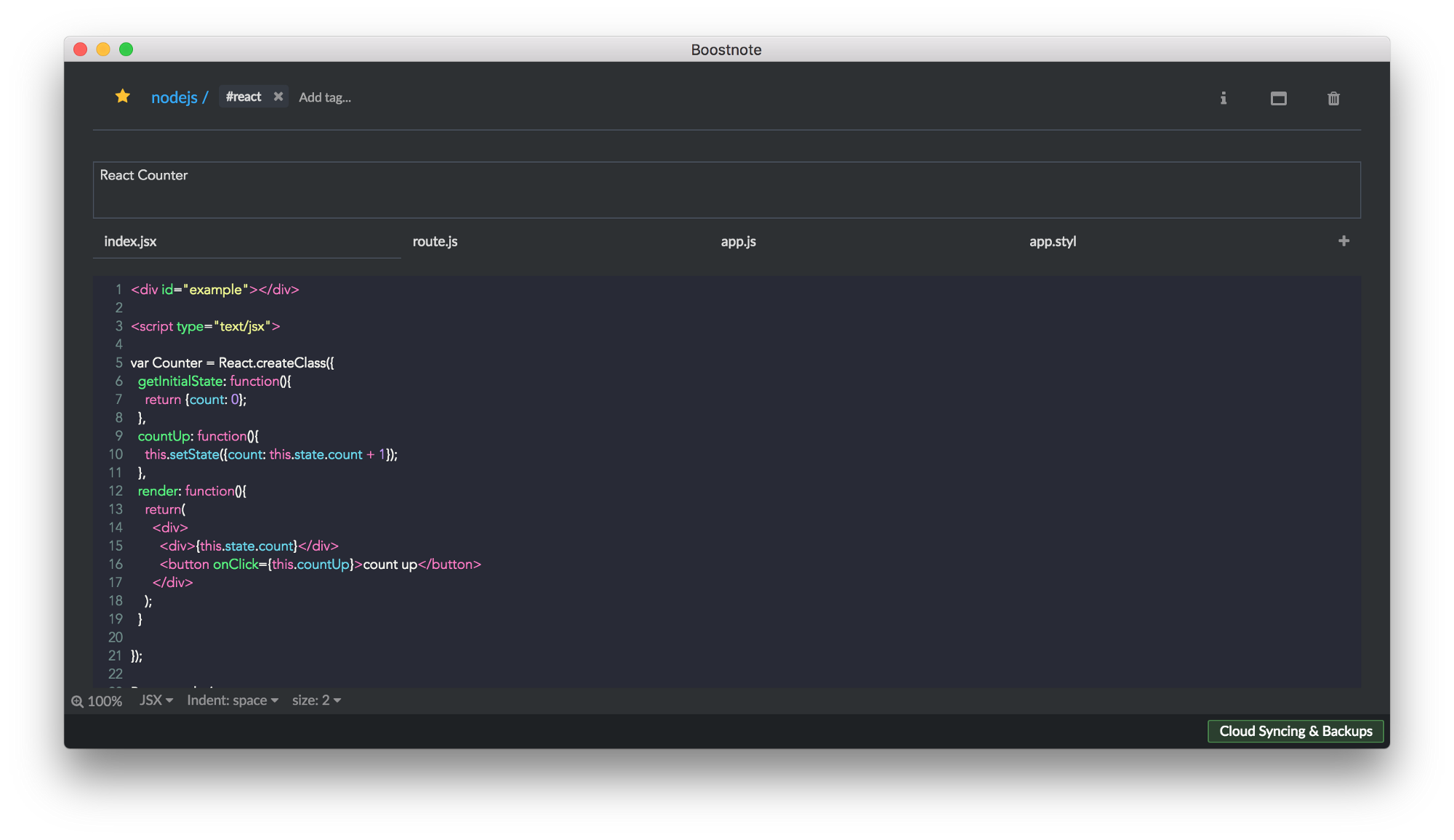Switch to the app.styl tab
Image resolution: width=1454 pixels, height=840 pixels.
1172,241
